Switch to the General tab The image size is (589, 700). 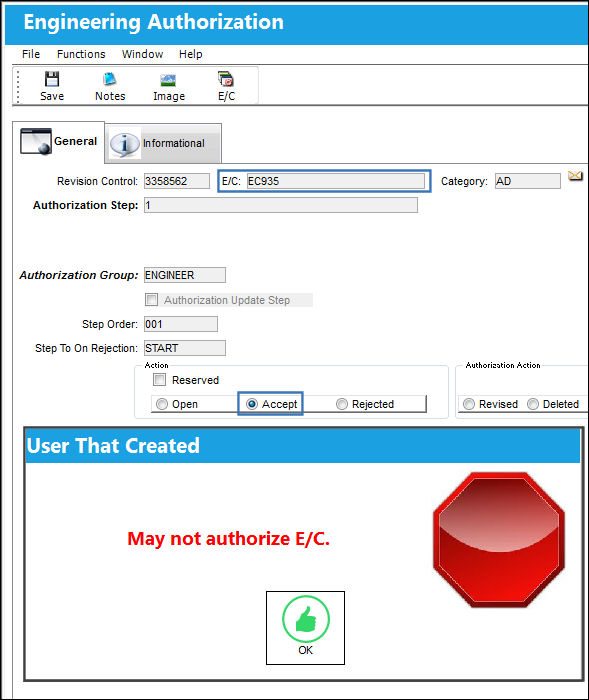tap(58, 142)
